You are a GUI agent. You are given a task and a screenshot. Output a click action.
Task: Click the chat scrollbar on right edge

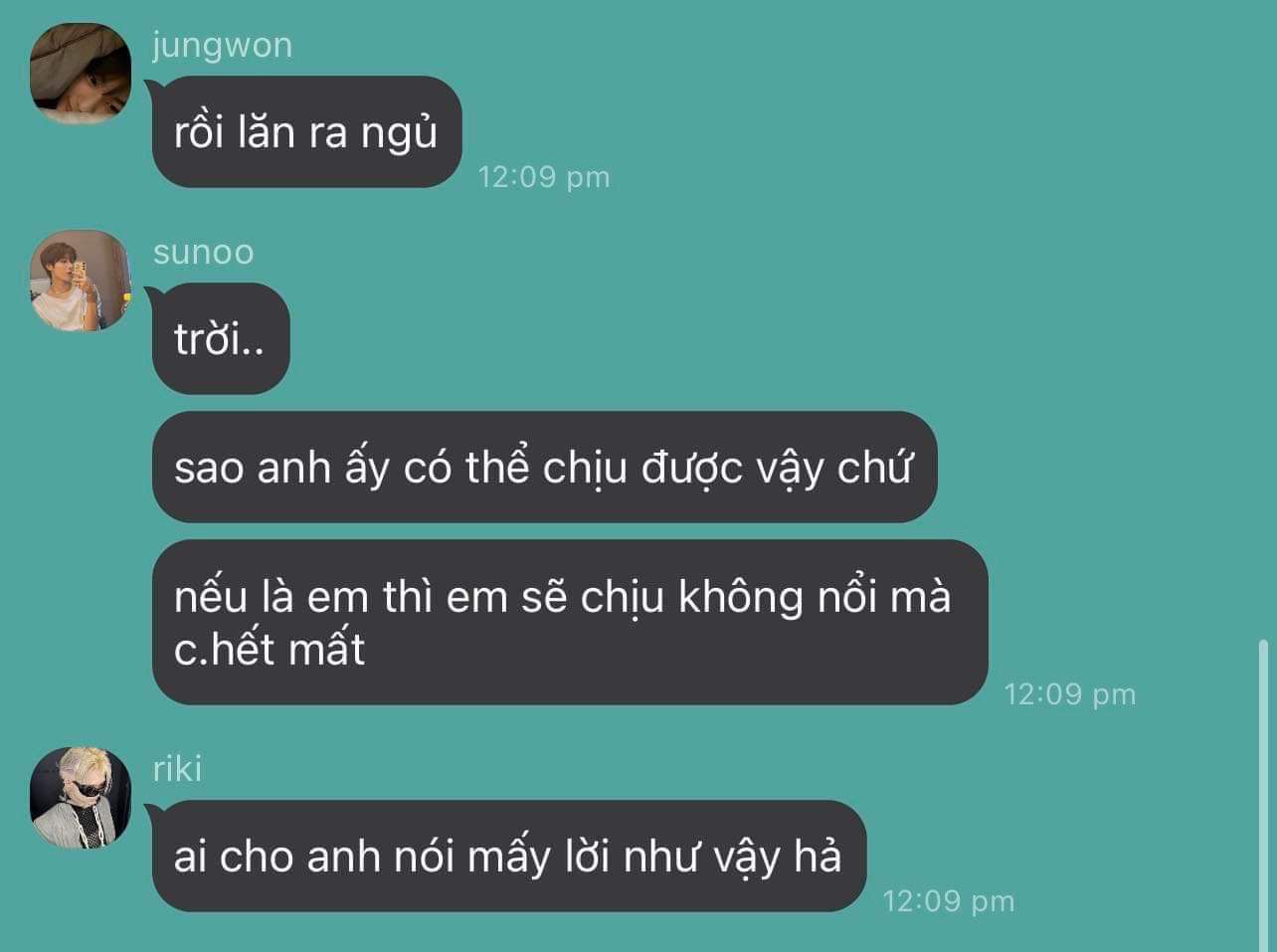pyautogui.click(x=1264, y=792)
